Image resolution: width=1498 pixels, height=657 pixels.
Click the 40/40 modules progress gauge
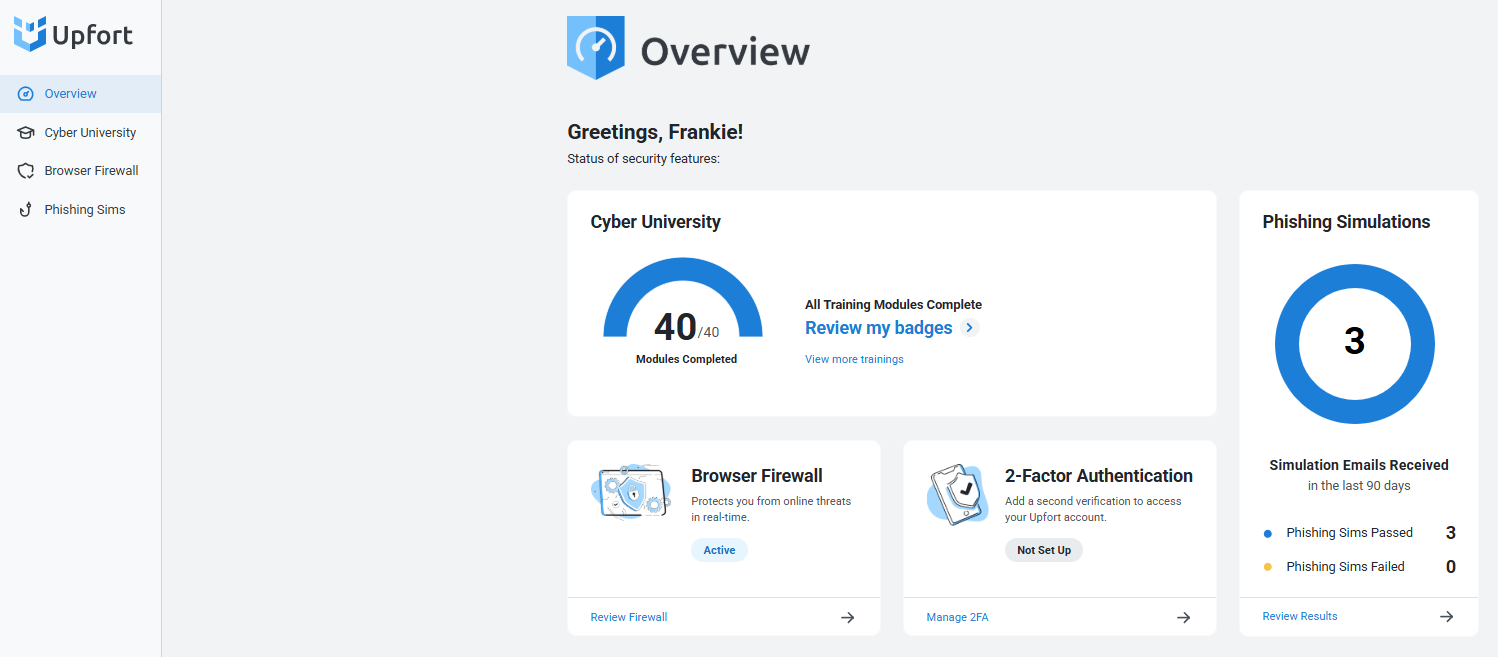point(683,299)
